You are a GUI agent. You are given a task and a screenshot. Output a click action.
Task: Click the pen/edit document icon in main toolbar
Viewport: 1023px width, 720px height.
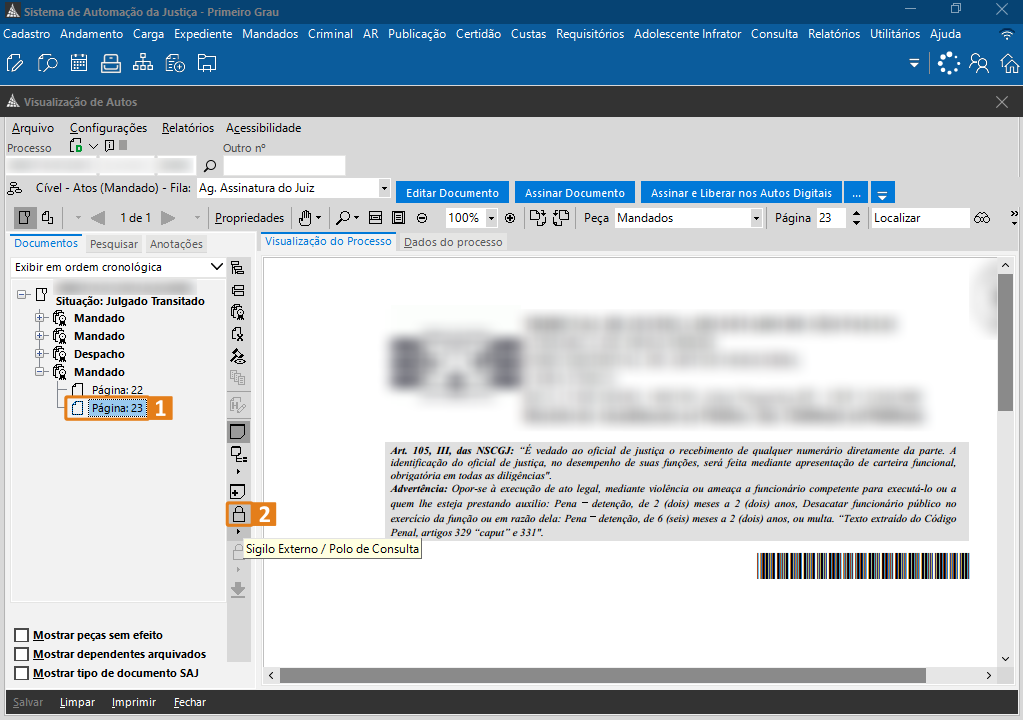point(14,63)
